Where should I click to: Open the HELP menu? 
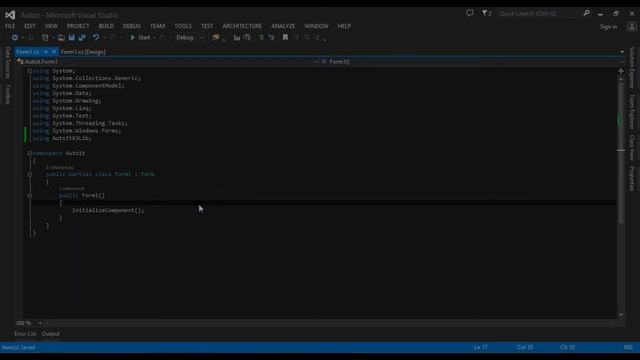point(344,26)
